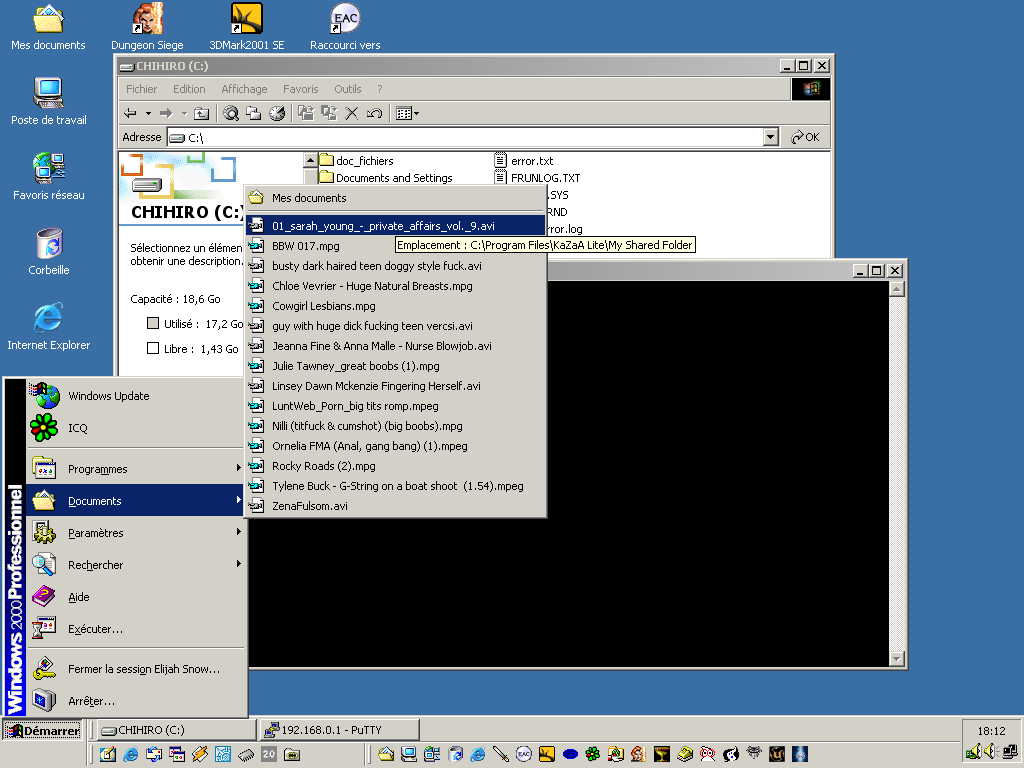Choose Fermer la session Elijah Snow...

click(135, 669)
